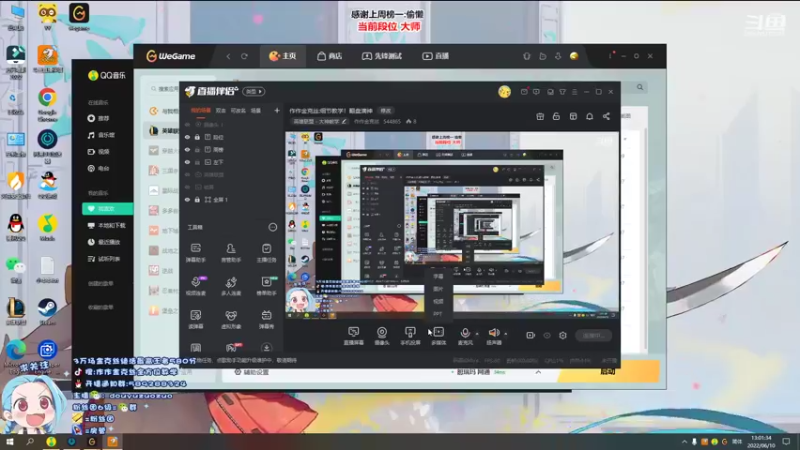Open 辅助设置 in WeGame bottom bar
The width and height of the screenshot is (800, 450).
[x=252, y=372]
